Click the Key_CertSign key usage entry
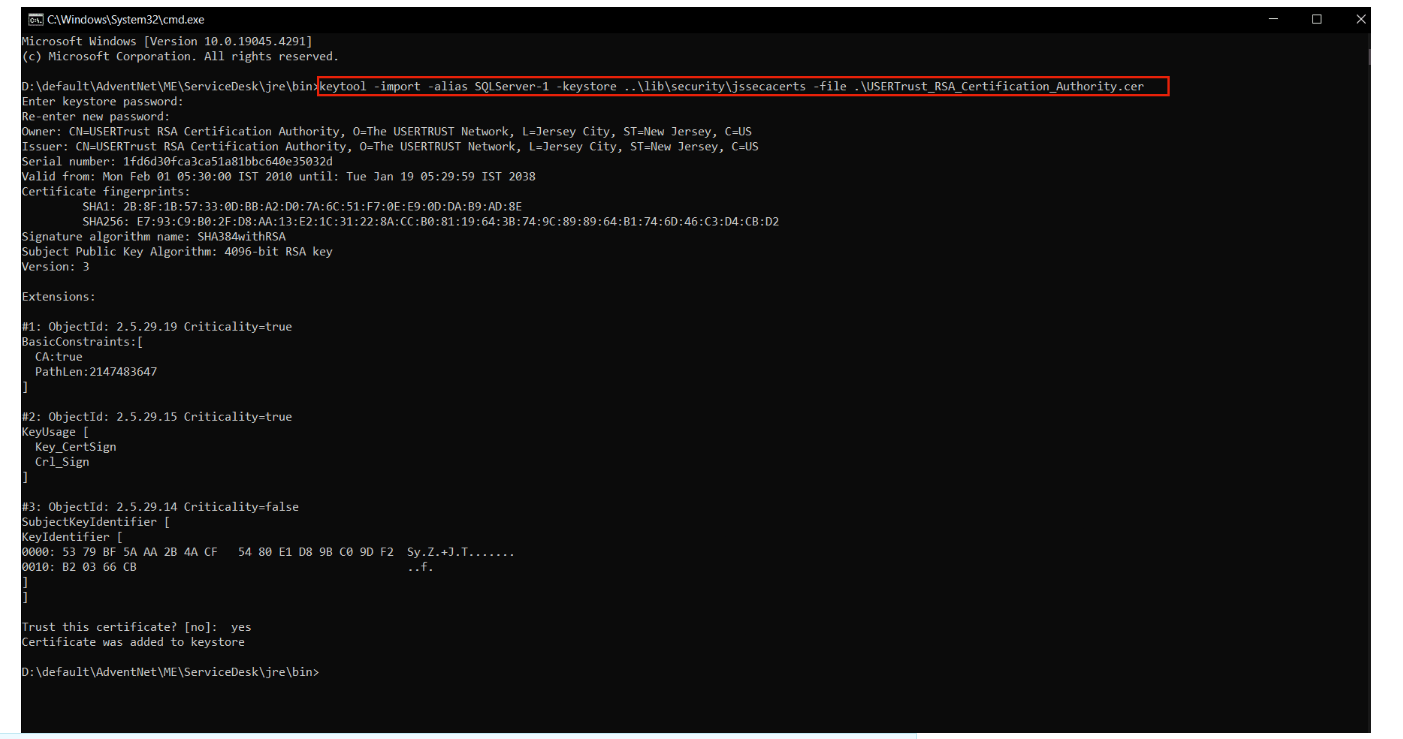This screenshot has height=739, width=1403. (x=75, y=447)
